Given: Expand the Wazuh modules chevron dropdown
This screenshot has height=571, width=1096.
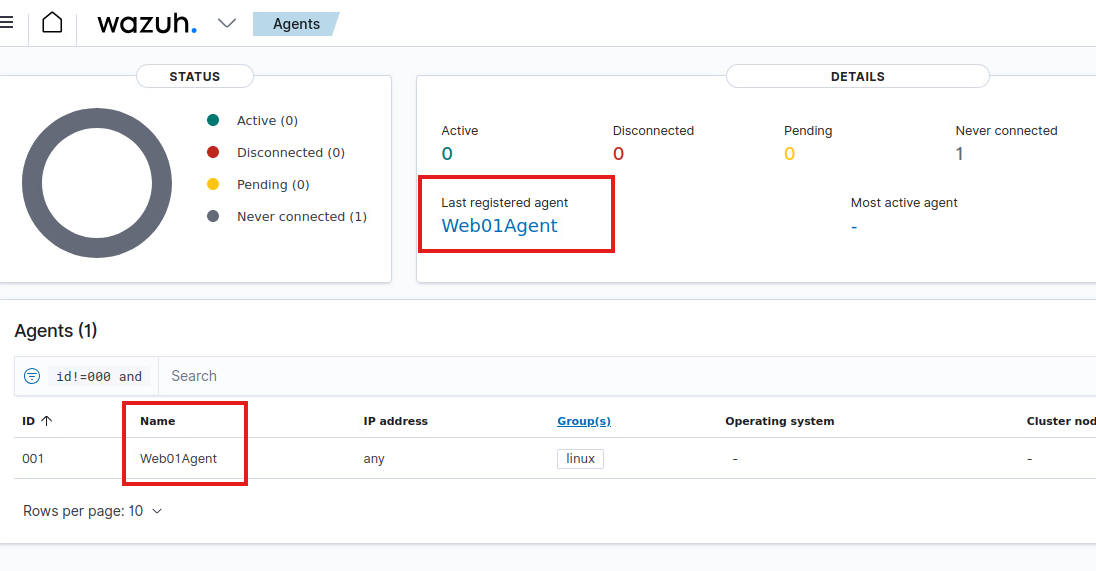Looking at the screenshot, I should [227, 23].
